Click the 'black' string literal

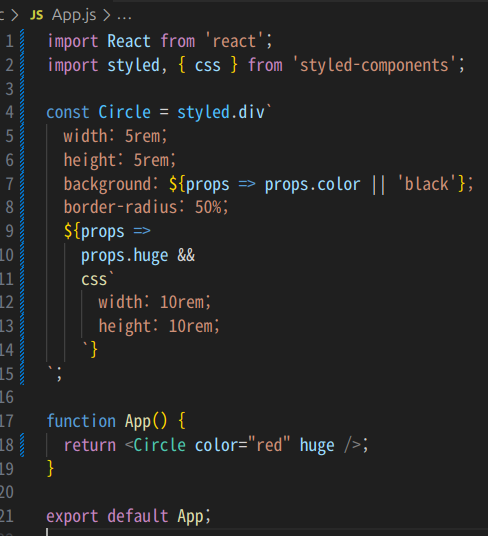click(x=426, y=184)
